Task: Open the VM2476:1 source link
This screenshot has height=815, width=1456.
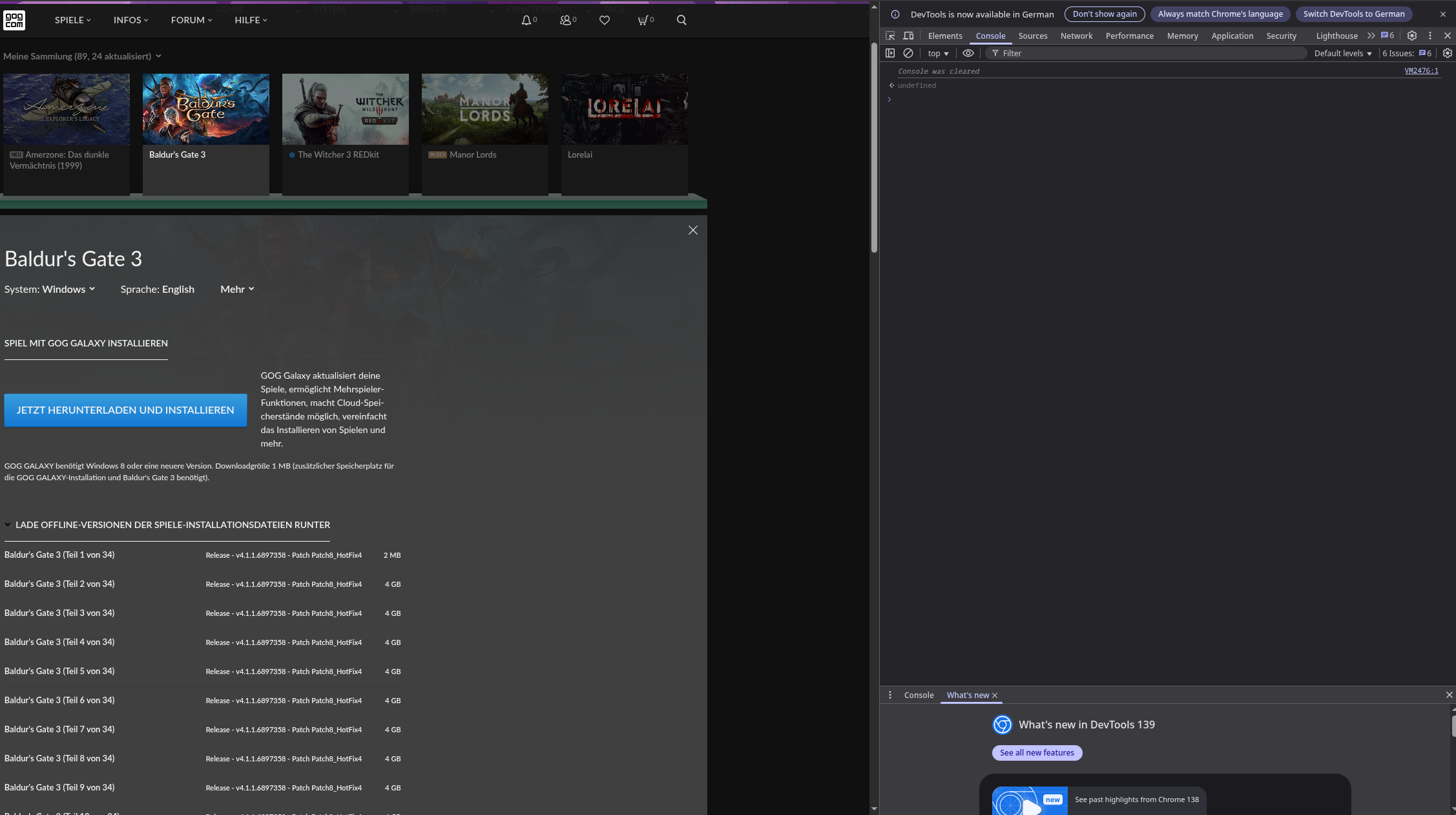Action: [x=1421, y=71]
